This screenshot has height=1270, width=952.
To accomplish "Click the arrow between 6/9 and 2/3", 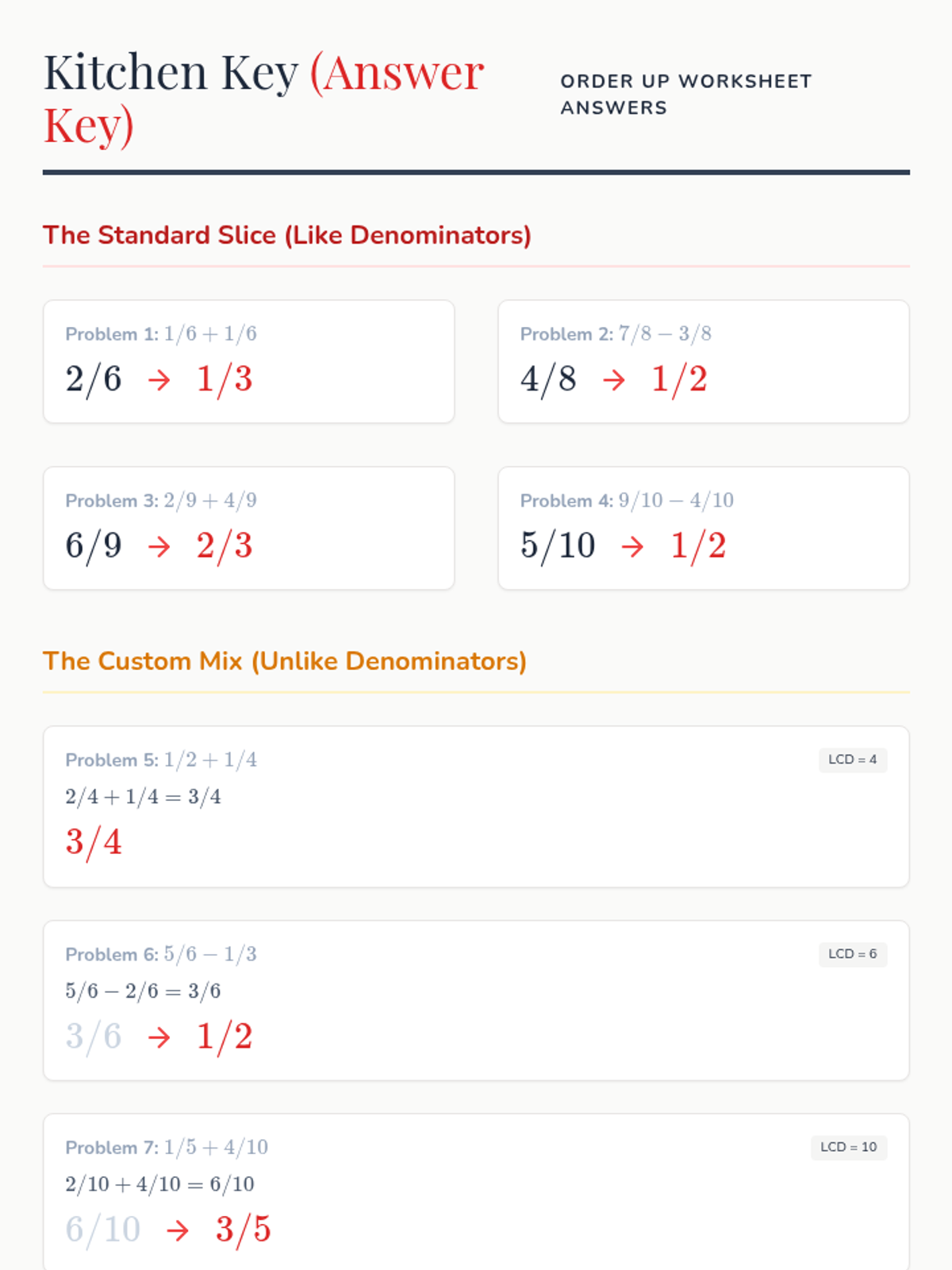I will click(159, 547).
